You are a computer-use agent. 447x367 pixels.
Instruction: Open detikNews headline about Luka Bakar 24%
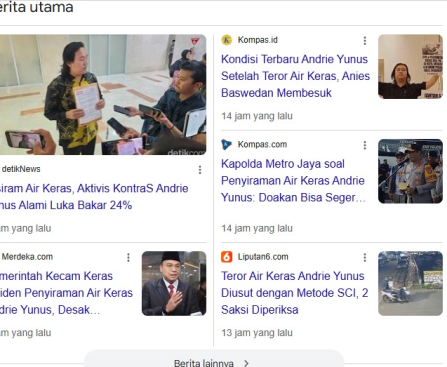(94, 197)
